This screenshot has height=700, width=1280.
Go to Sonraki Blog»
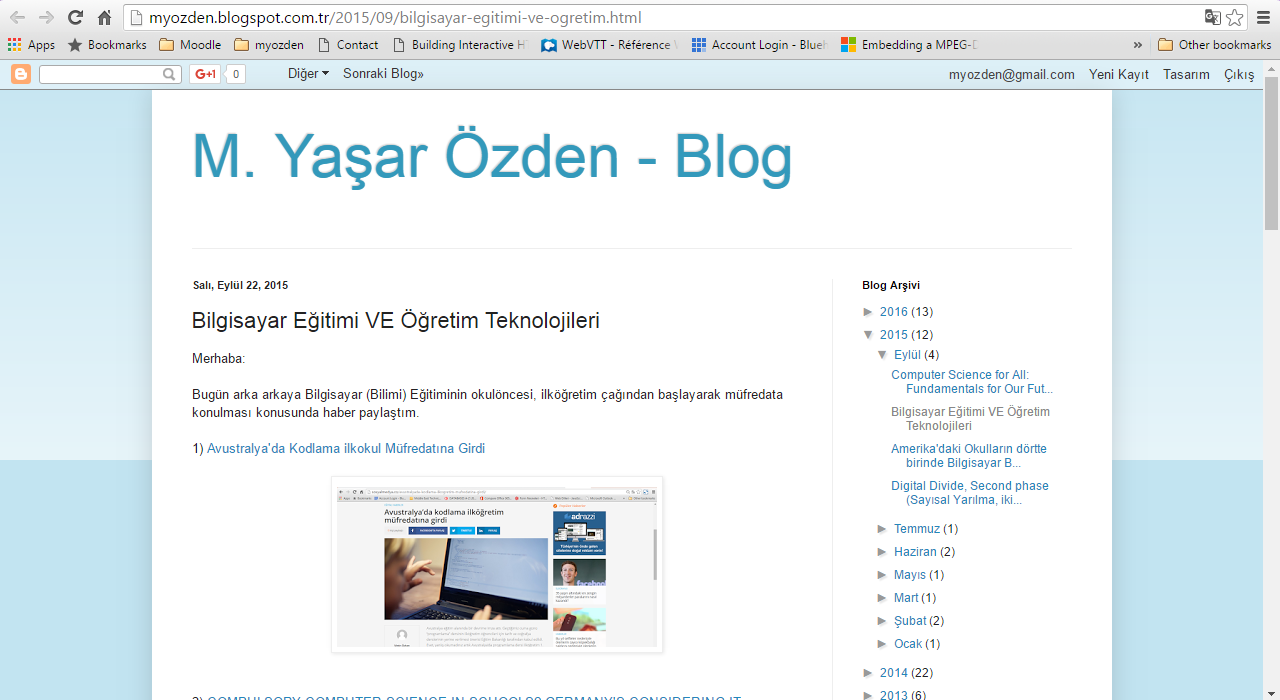tap(383, 74)
